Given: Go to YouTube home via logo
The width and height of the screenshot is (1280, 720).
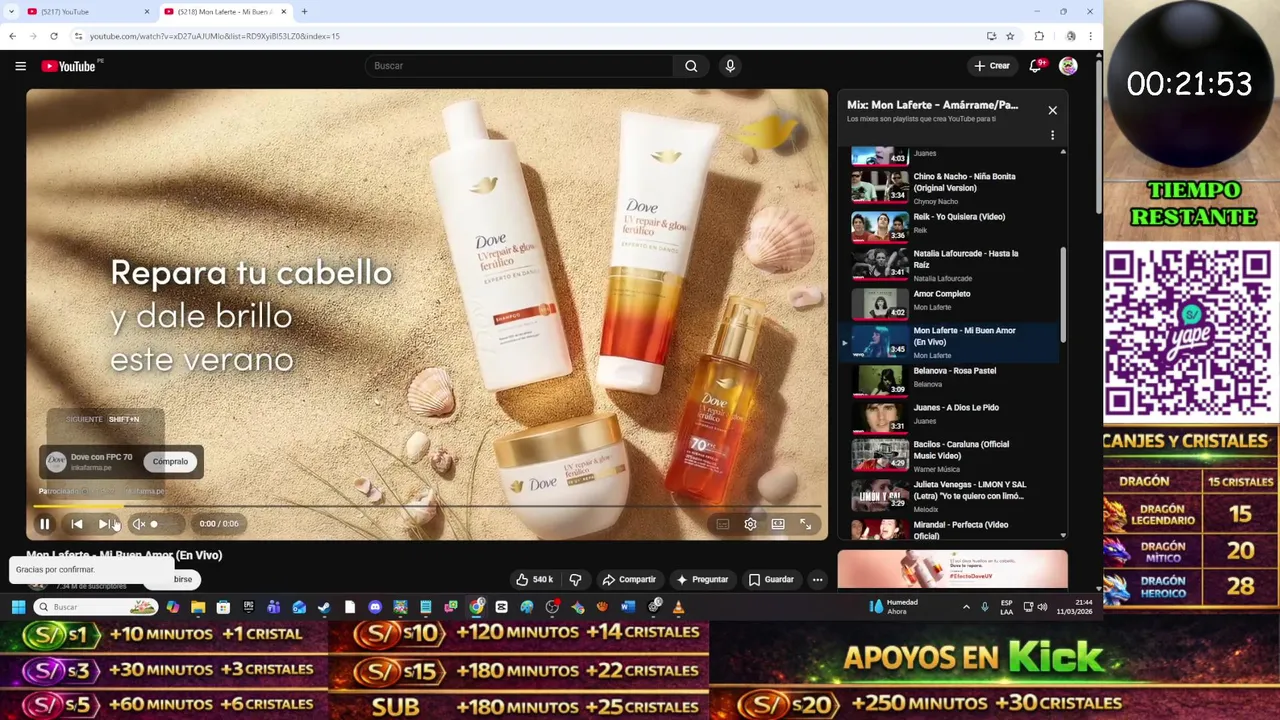Looking at the screenshot, I should 69,66.
